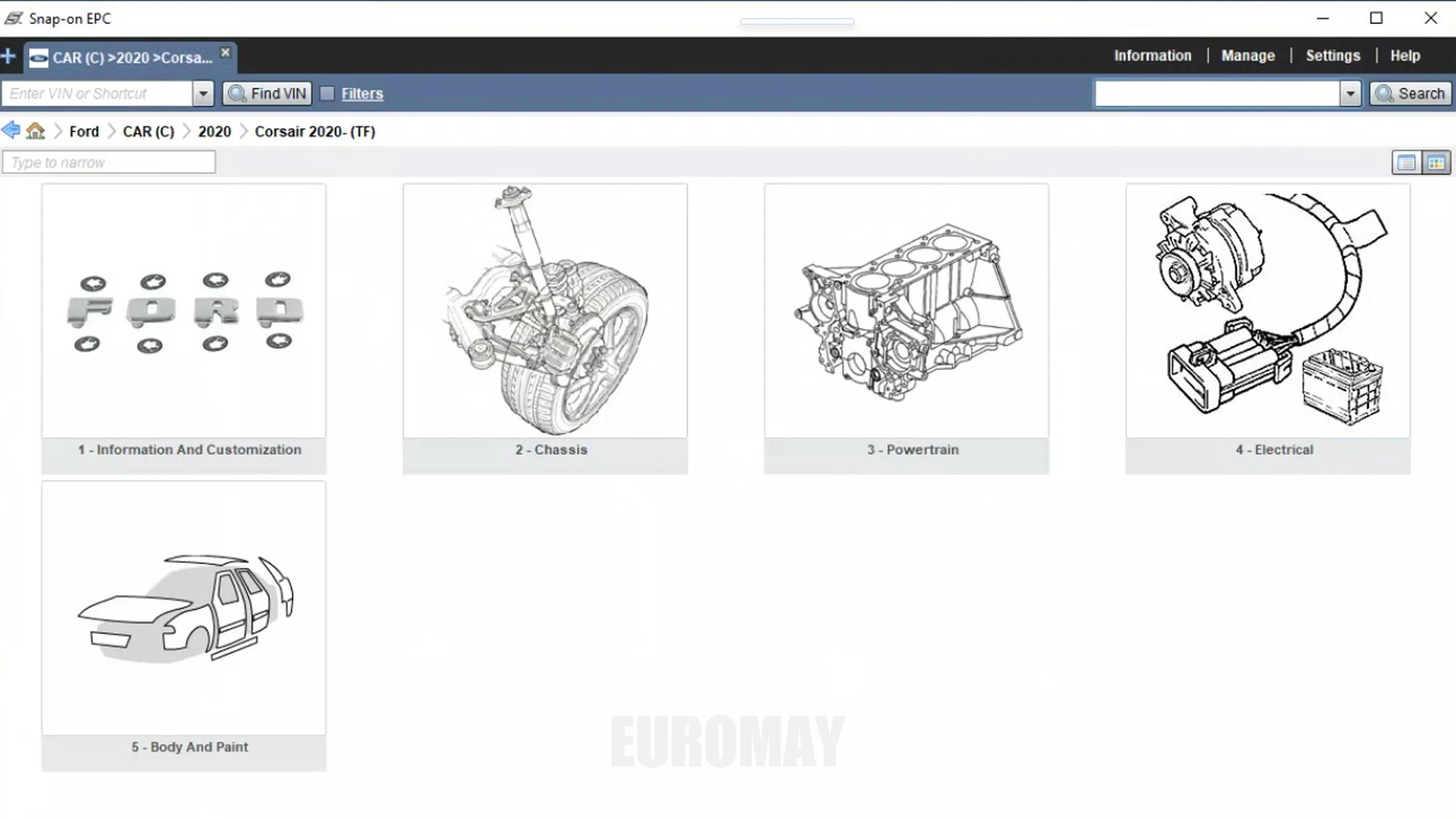Expand the VIN or Shortcut dropdown

(202, 94)
